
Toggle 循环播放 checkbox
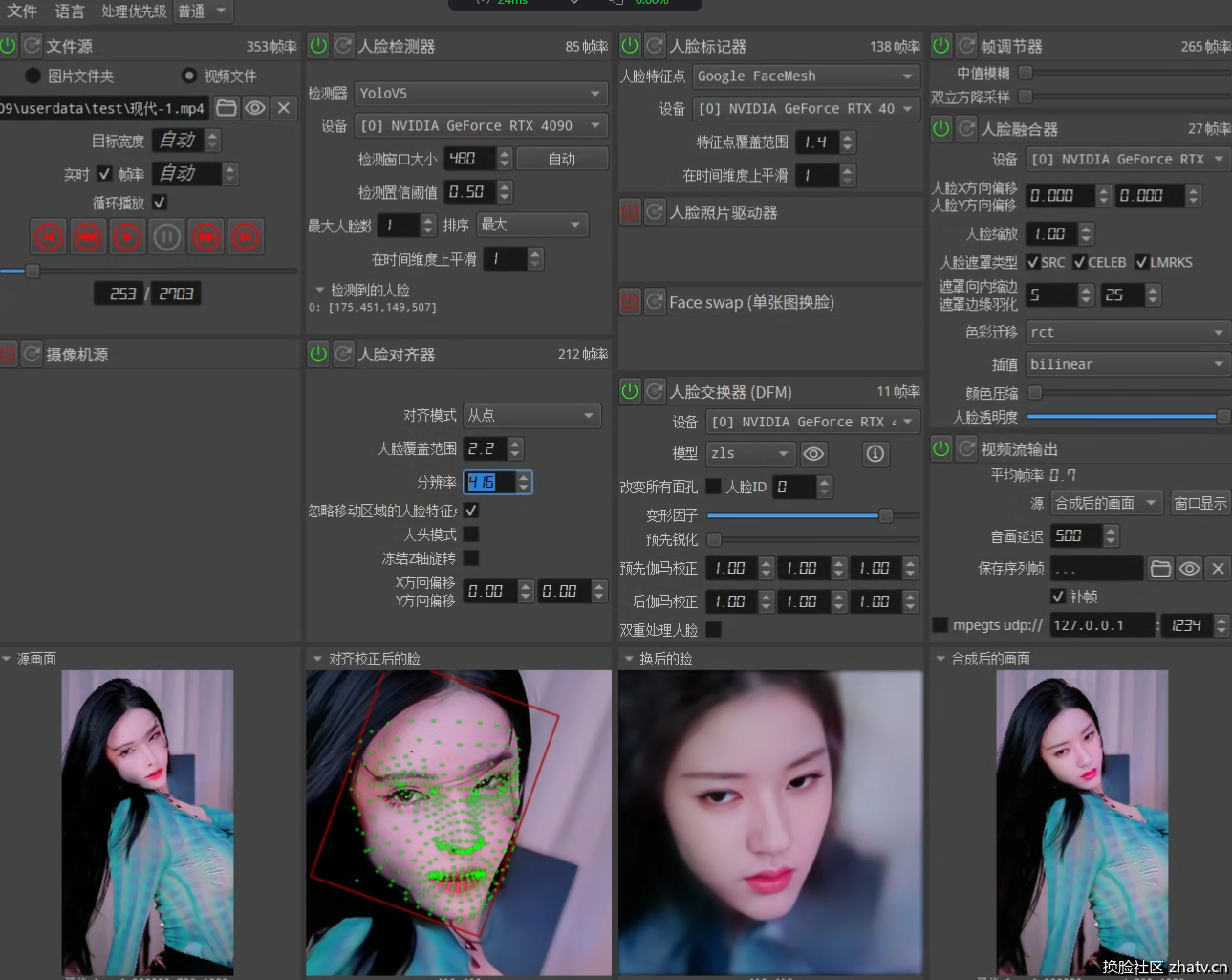[160, 202]
